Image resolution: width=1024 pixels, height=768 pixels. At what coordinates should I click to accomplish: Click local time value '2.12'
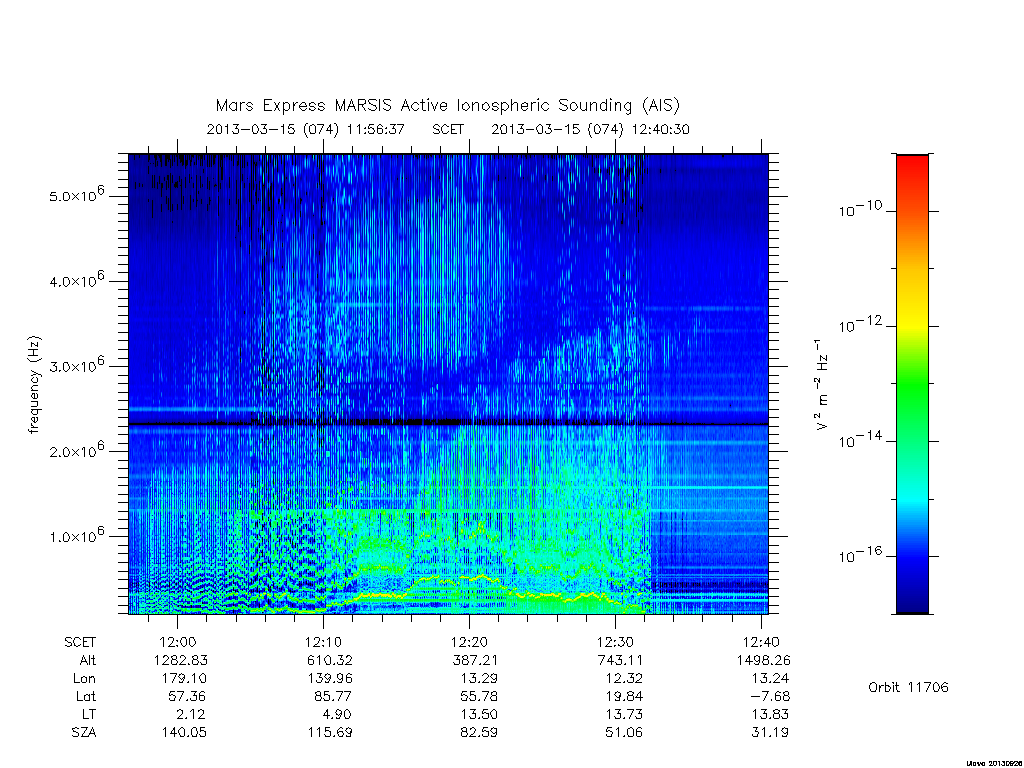tap(191, 714)
